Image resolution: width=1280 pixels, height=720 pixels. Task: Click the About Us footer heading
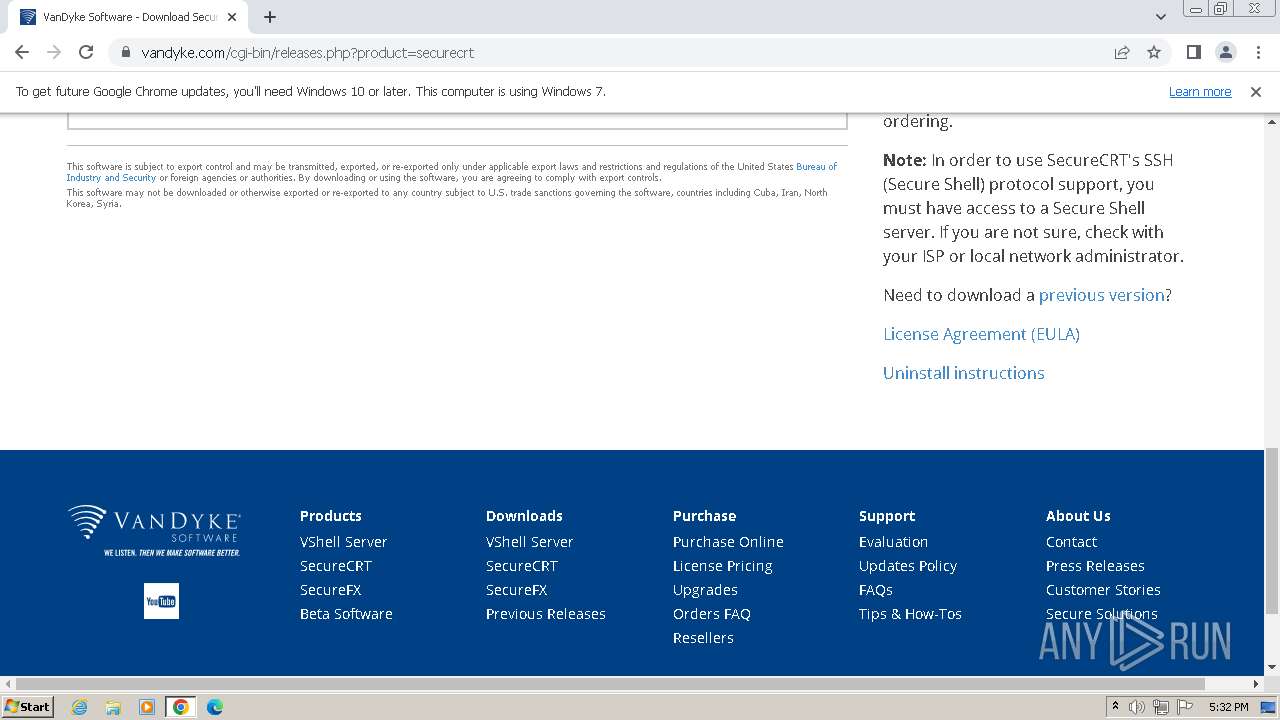(x=1078, y=516)
